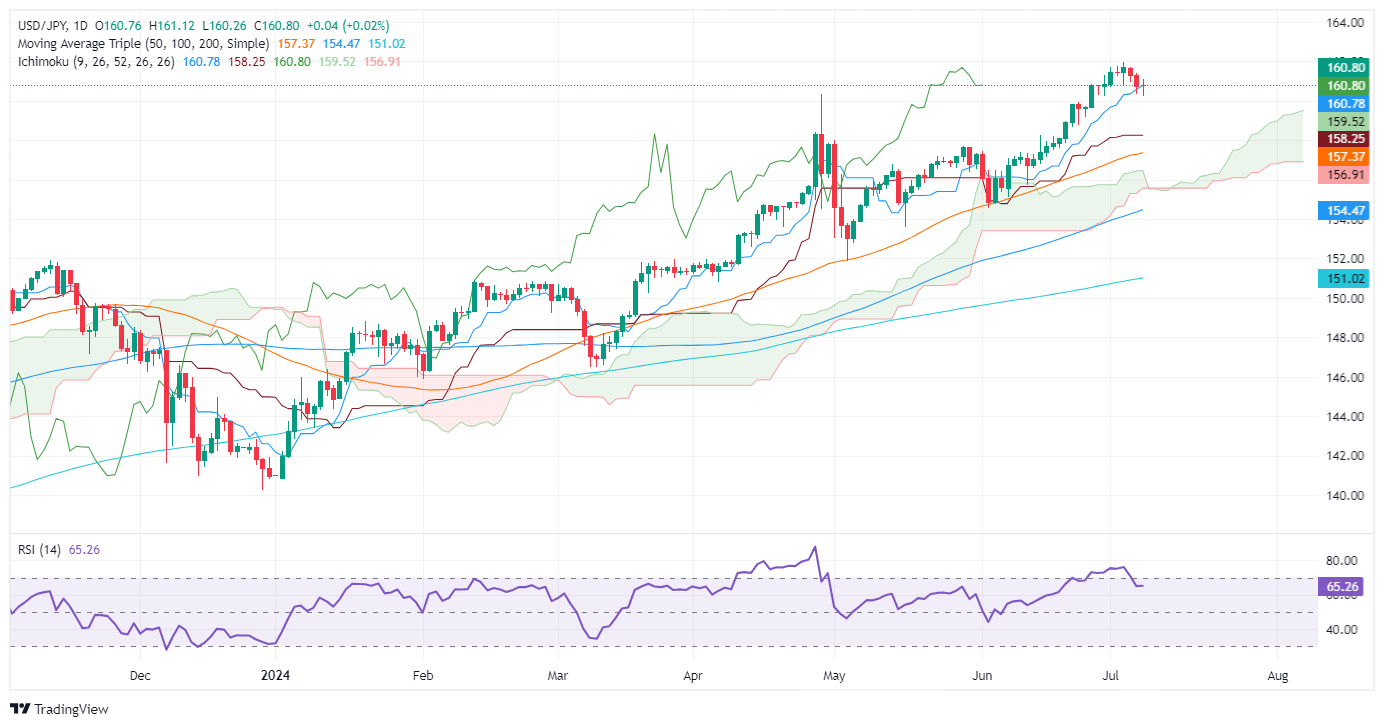The width and height of the screenshot is (1384, 727).
Task: Click the blue 154.47 price axis tag
Action: point(1345,212)
